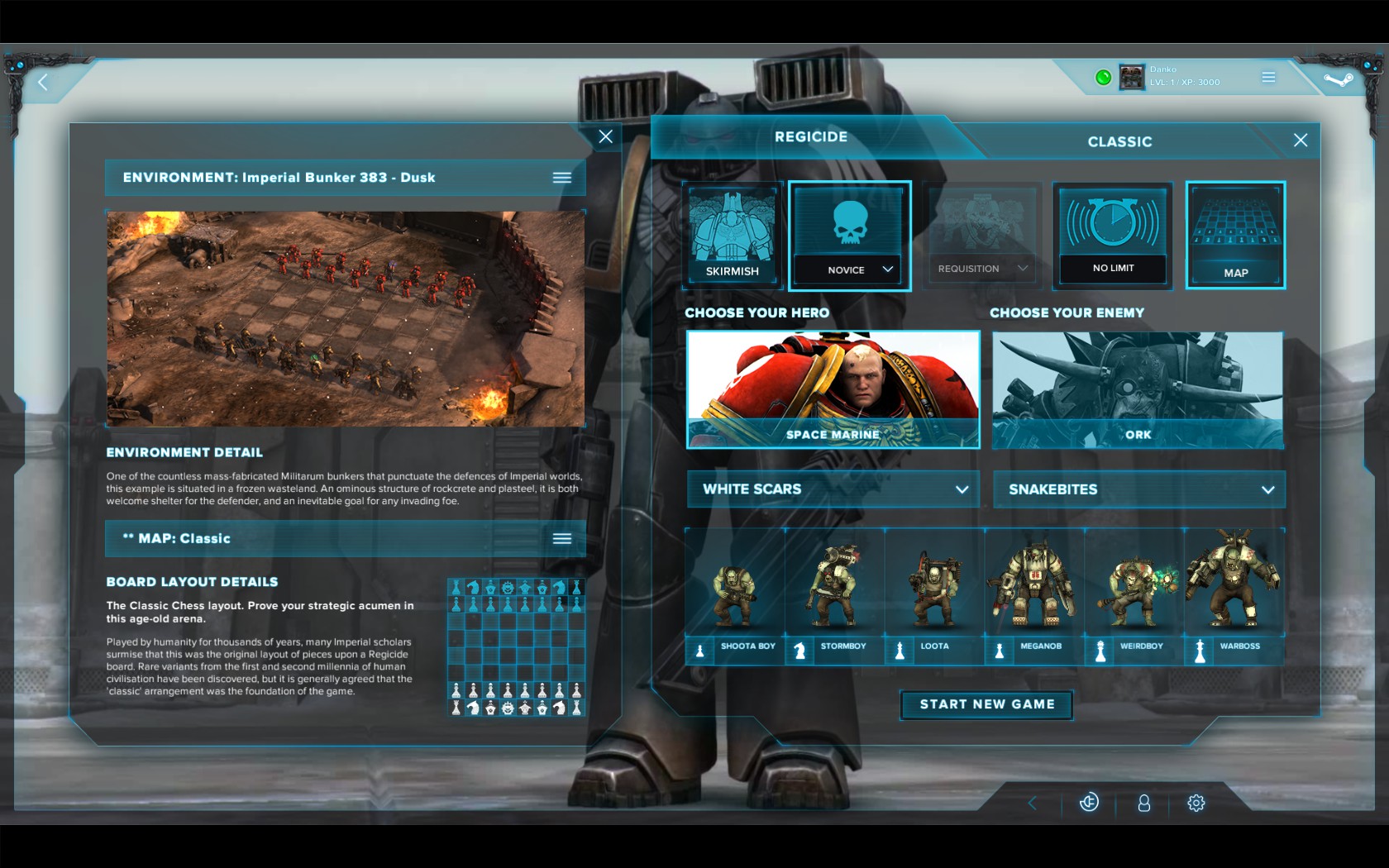Click the MAP: Classic header bar
Screen dimensions: 1389x868
click(346, 539)
